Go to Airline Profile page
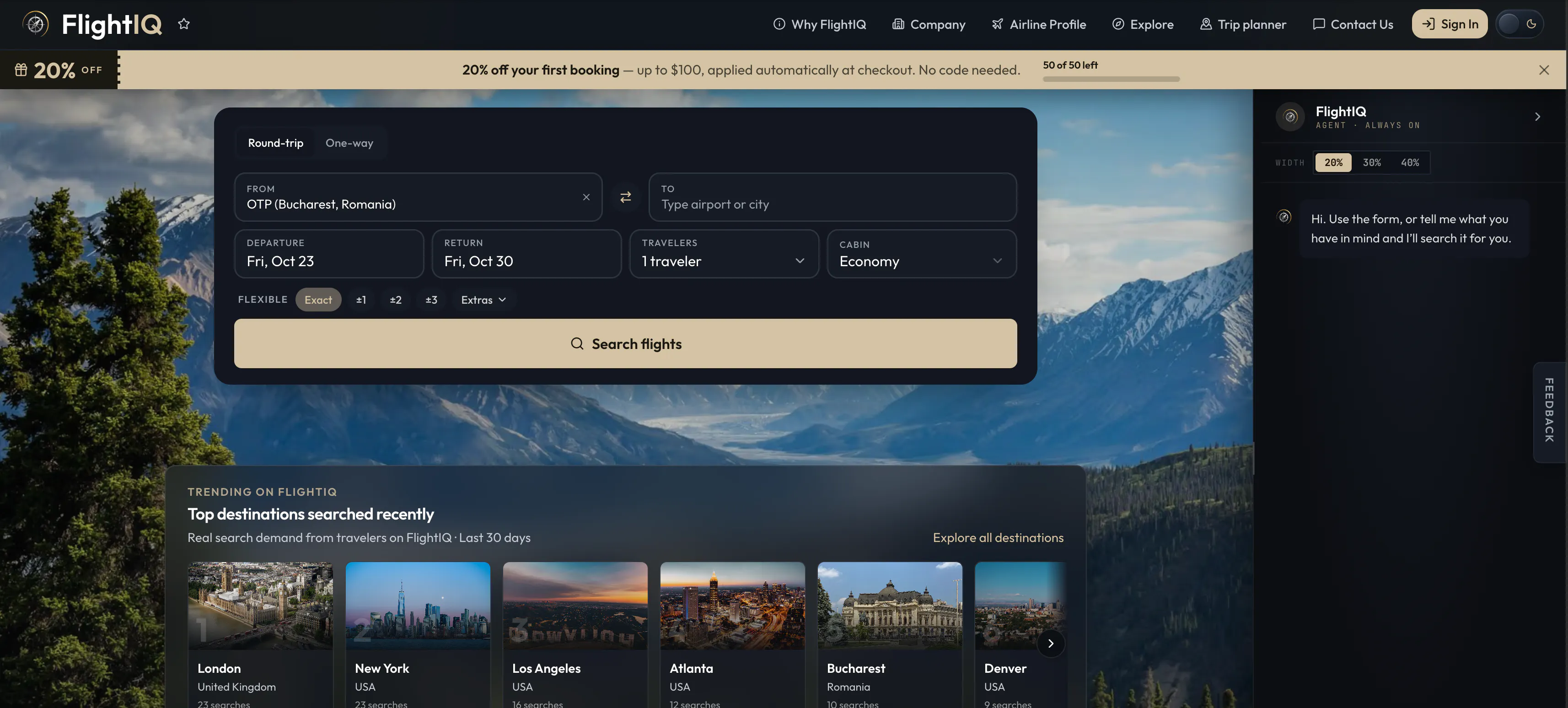This screenshot has height=708, width=1568. tap(1039, 24)
